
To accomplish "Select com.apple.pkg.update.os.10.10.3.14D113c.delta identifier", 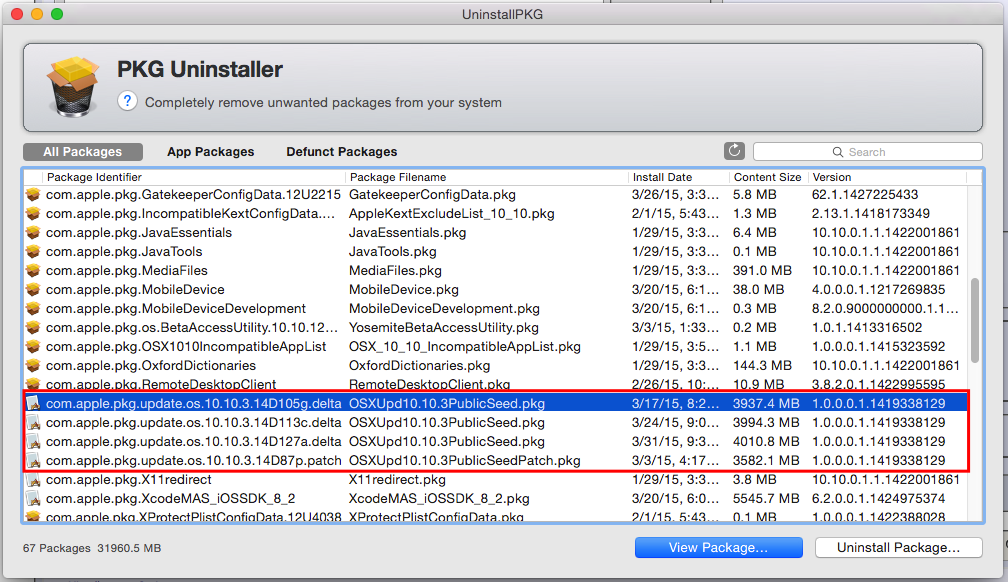I will (x=194, y=423).
